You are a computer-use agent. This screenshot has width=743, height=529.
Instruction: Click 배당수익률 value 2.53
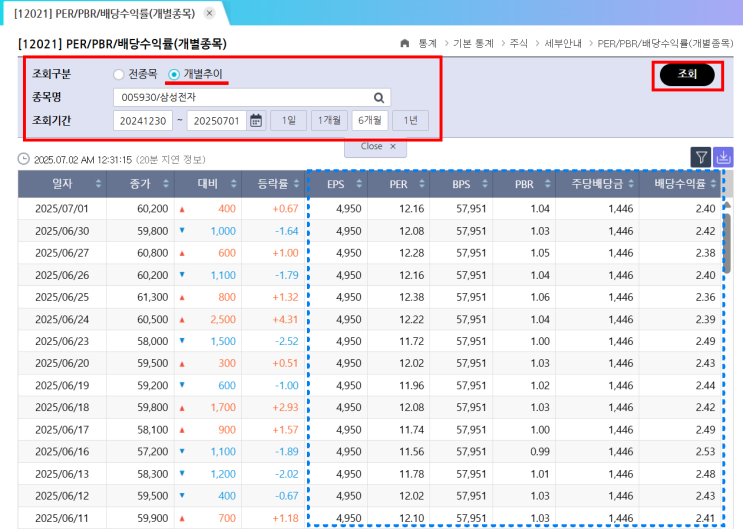click(x=706, y=452)
